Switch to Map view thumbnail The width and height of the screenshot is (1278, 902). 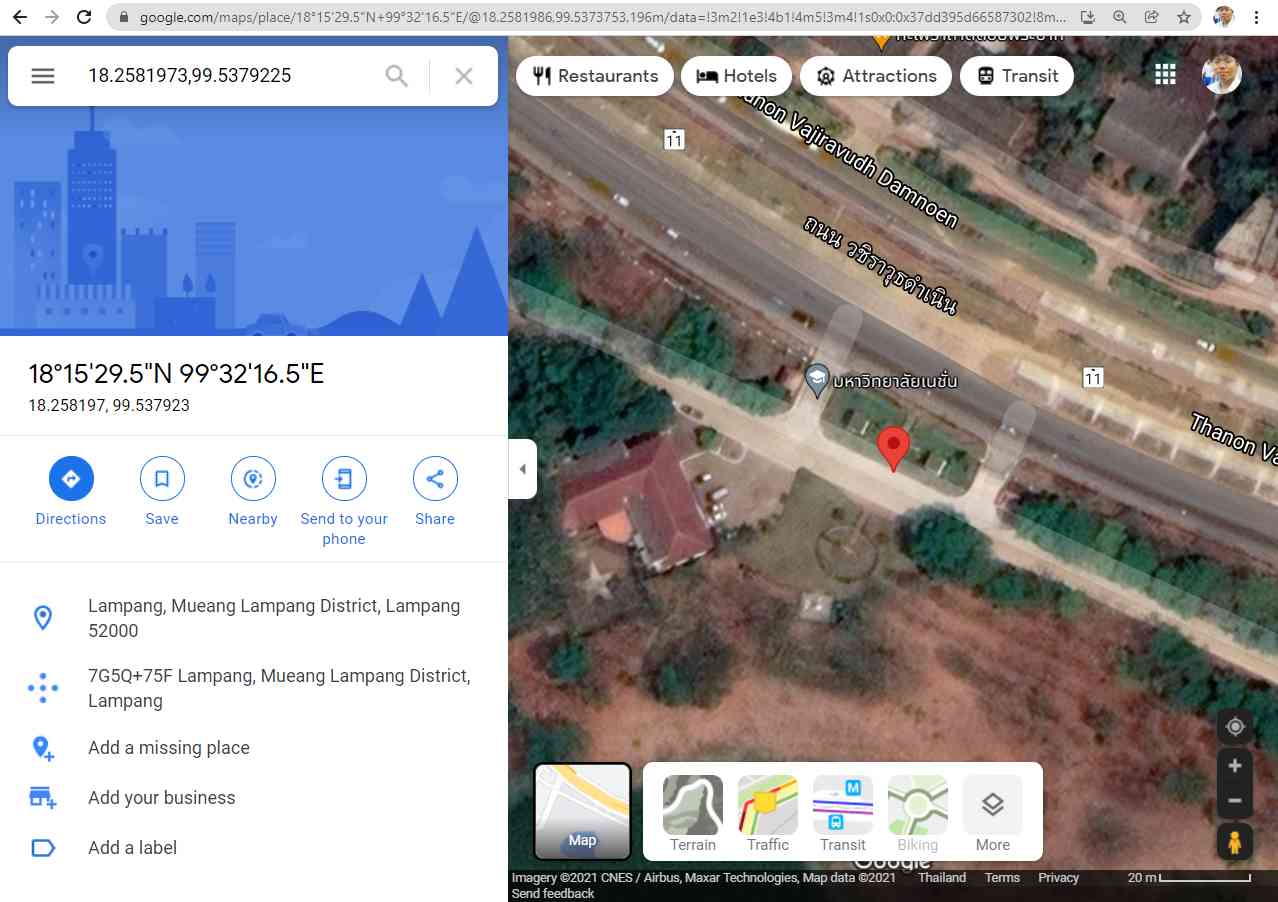point(583,811)
